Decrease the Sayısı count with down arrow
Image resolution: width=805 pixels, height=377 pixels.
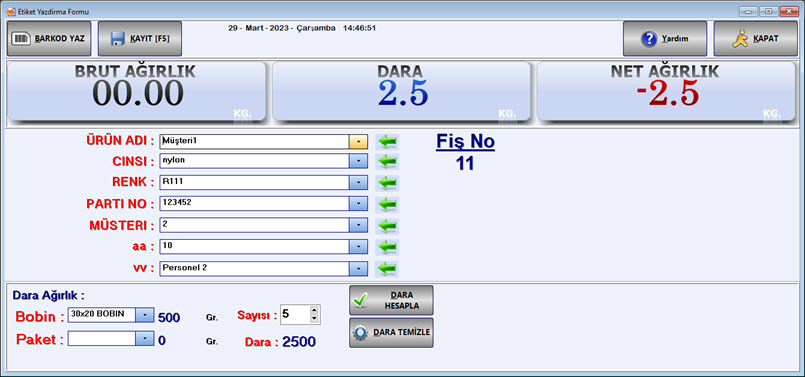point(314,319)
